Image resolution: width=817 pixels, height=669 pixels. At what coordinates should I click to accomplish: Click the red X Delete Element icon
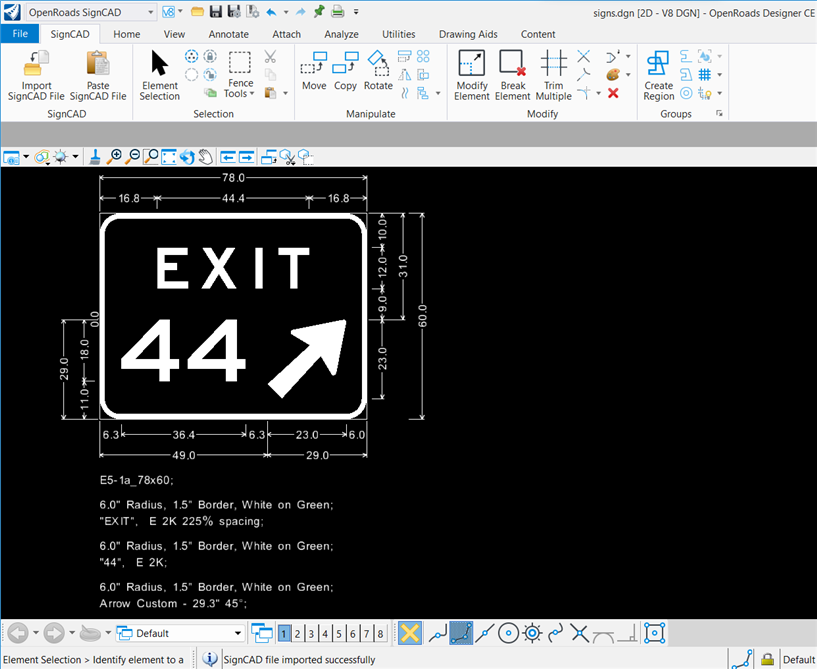pos(613,93)
